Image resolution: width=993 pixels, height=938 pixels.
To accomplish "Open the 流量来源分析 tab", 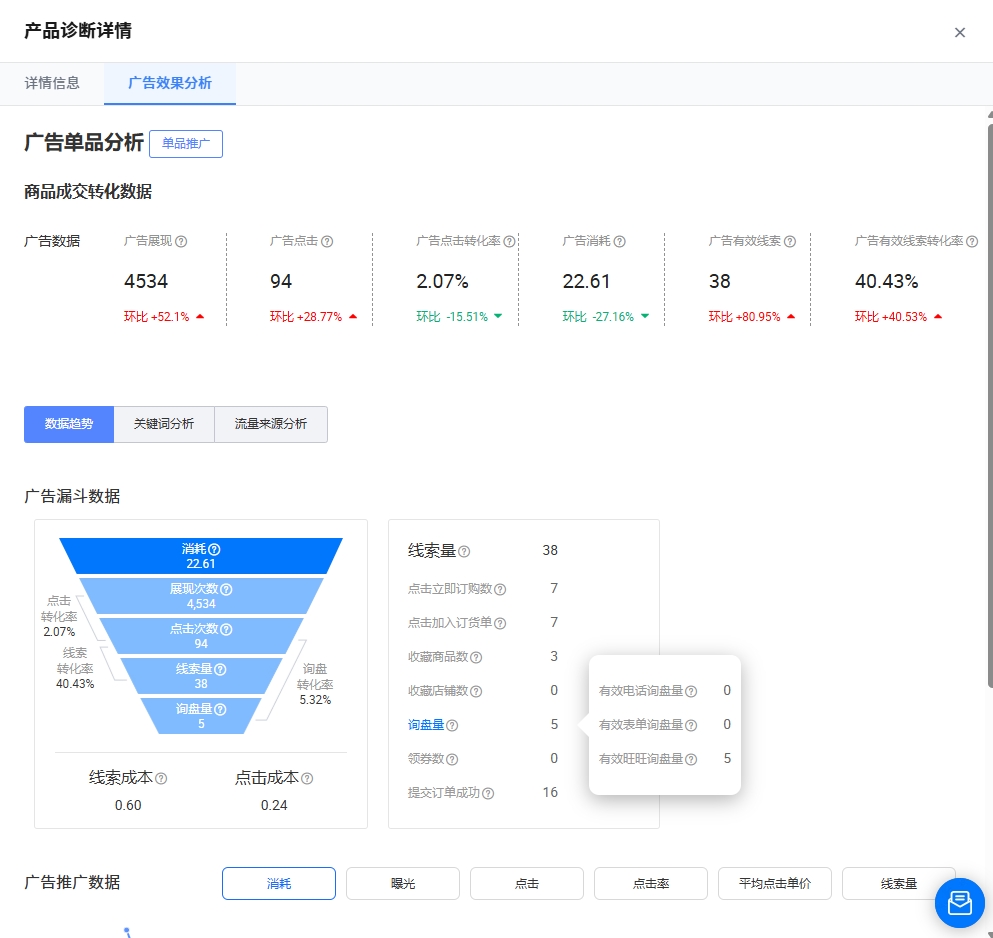I will tap(270, 424).
